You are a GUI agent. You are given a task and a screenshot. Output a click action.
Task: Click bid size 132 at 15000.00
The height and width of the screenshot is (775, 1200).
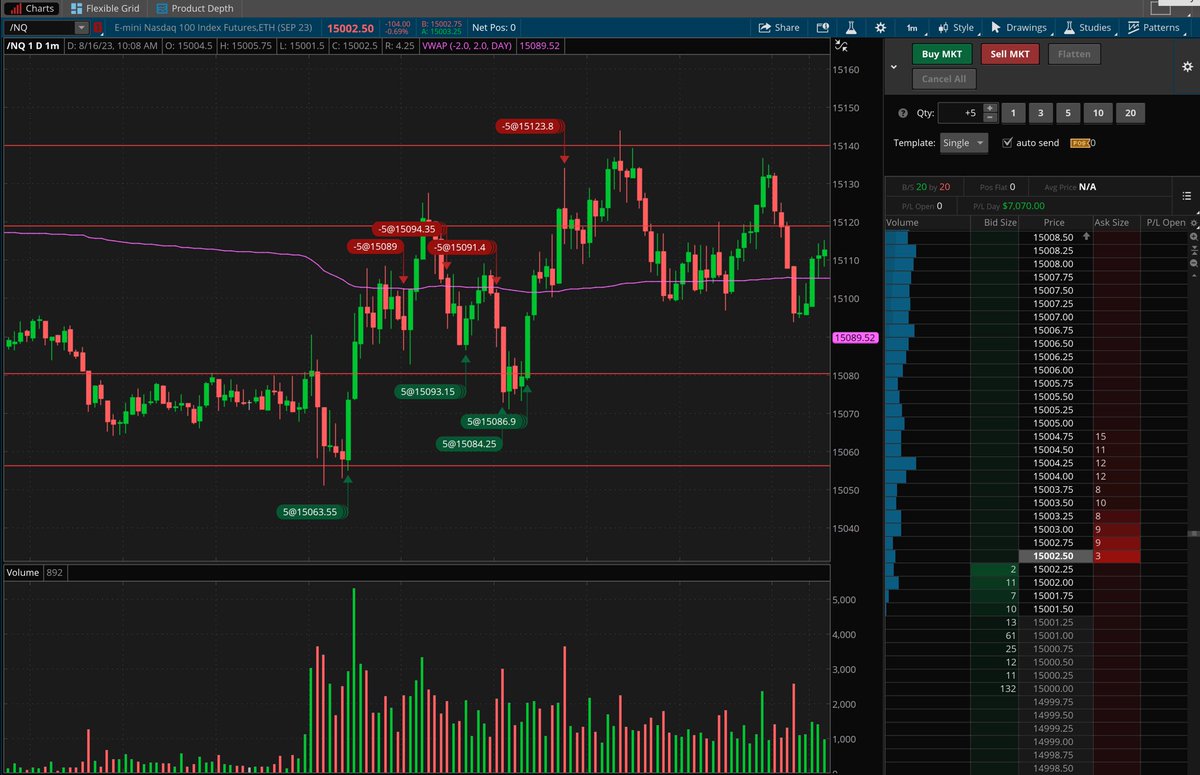995,688
